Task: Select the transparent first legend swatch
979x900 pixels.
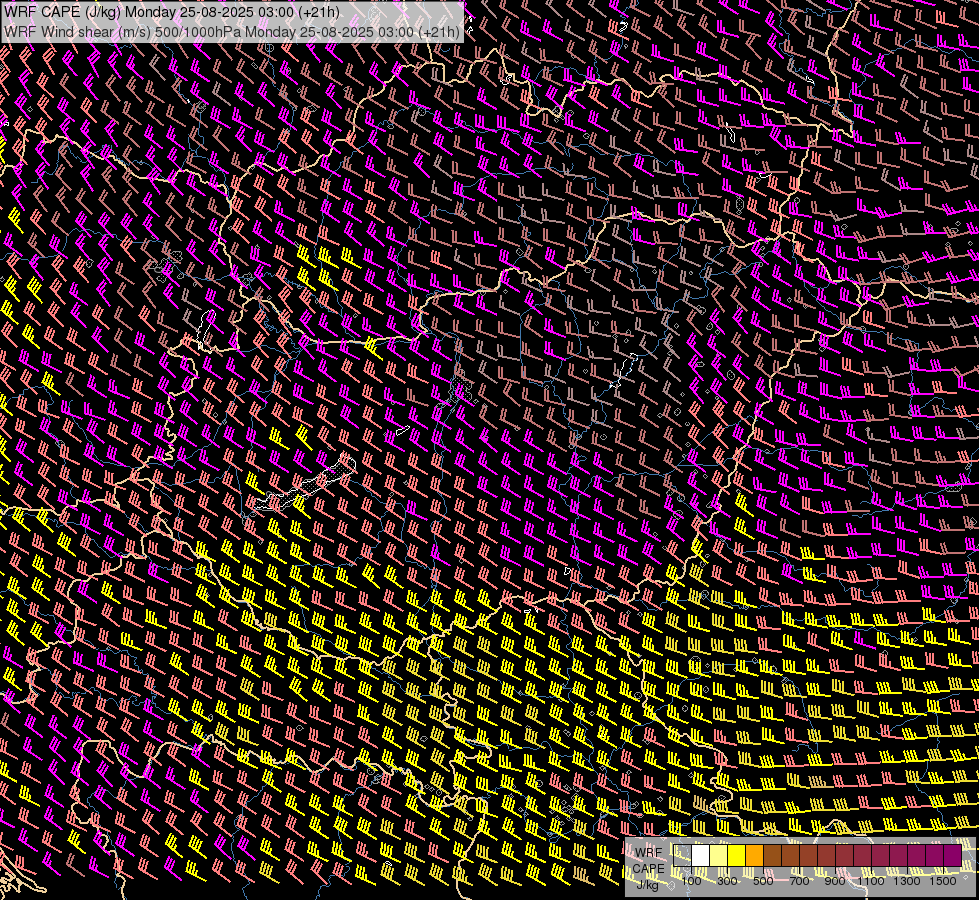Action: 682,856
